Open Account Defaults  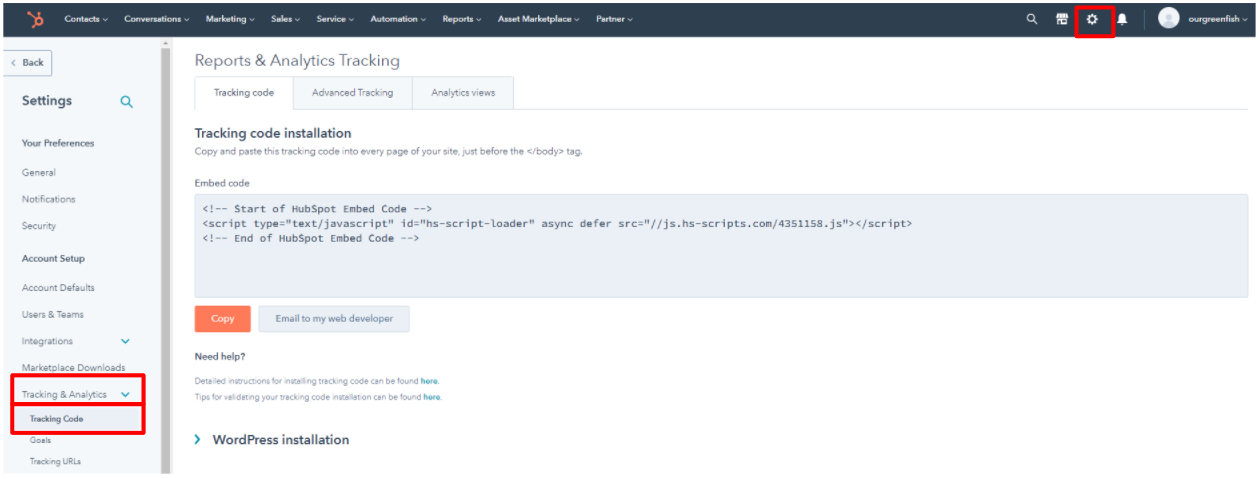pos(58,288)
